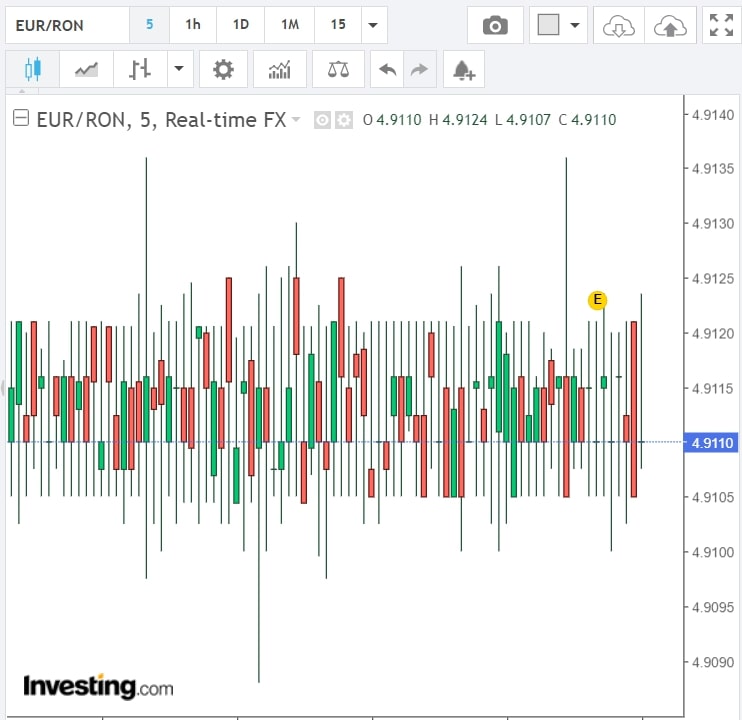
Task: Switch to the line chart style
Action: point(86,69)
